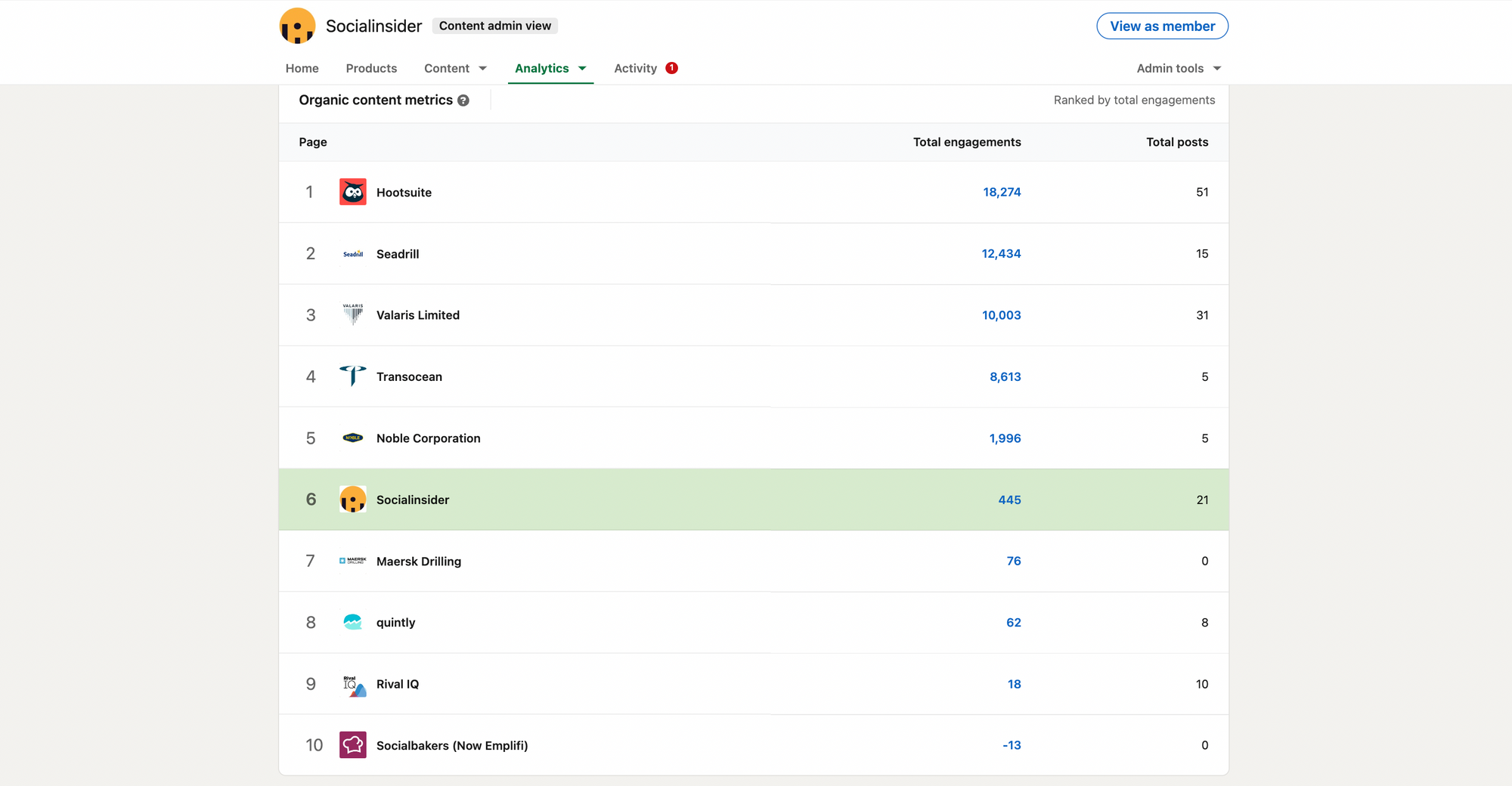This screenshot has width=1512, height=786.
Task: Click Noble Corporation's 1,996 engagements value
Action: (1005, 438)
